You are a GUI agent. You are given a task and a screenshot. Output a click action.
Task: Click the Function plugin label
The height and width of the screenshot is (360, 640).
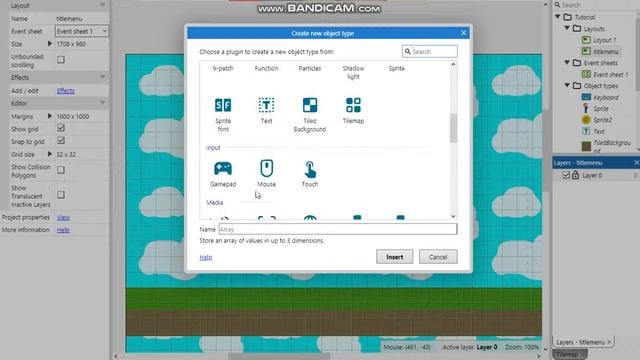pyautogui.click(x=266, y=68)
